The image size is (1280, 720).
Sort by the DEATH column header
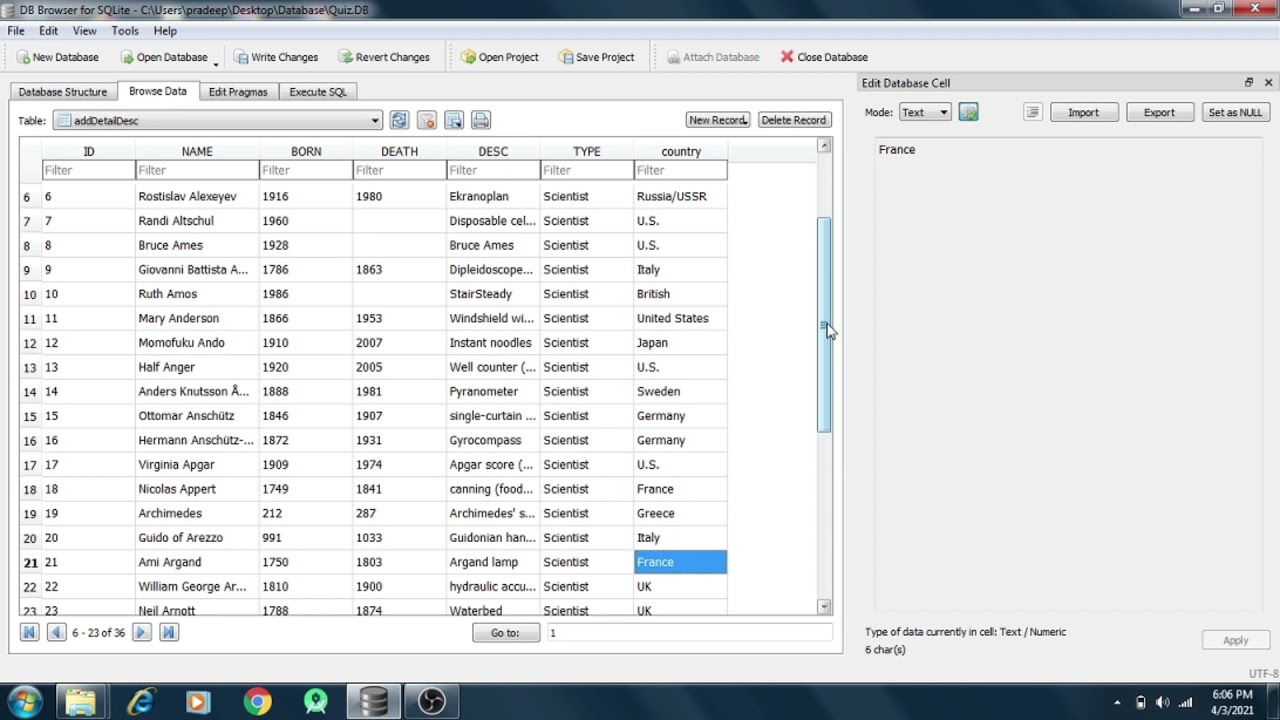click(x=399, y=151)
